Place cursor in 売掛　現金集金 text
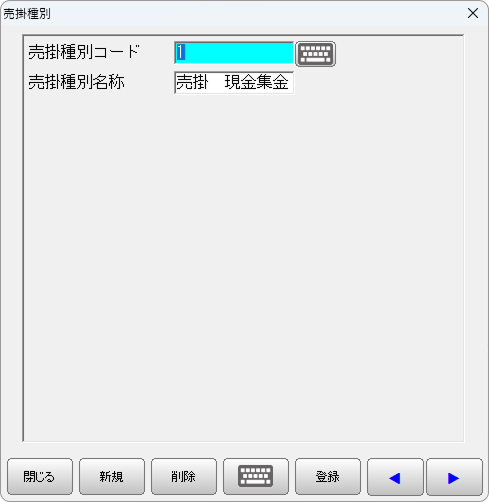 232,82
